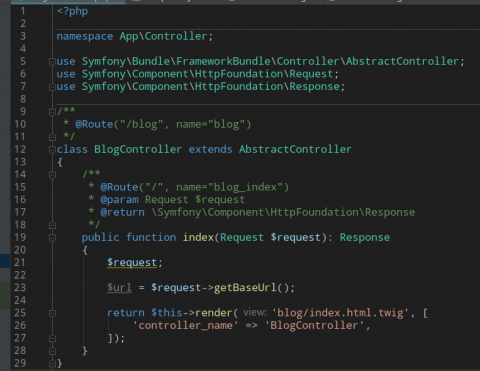Click the namespace keyword on line 3
Viewport: 480px width, 371px height.
point(85,36)
